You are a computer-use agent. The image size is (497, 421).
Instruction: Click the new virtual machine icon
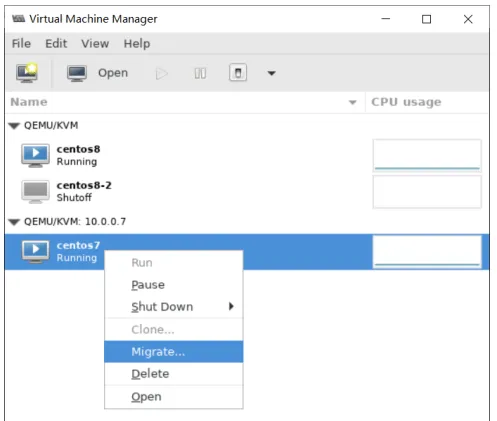[x=27, y=72]
